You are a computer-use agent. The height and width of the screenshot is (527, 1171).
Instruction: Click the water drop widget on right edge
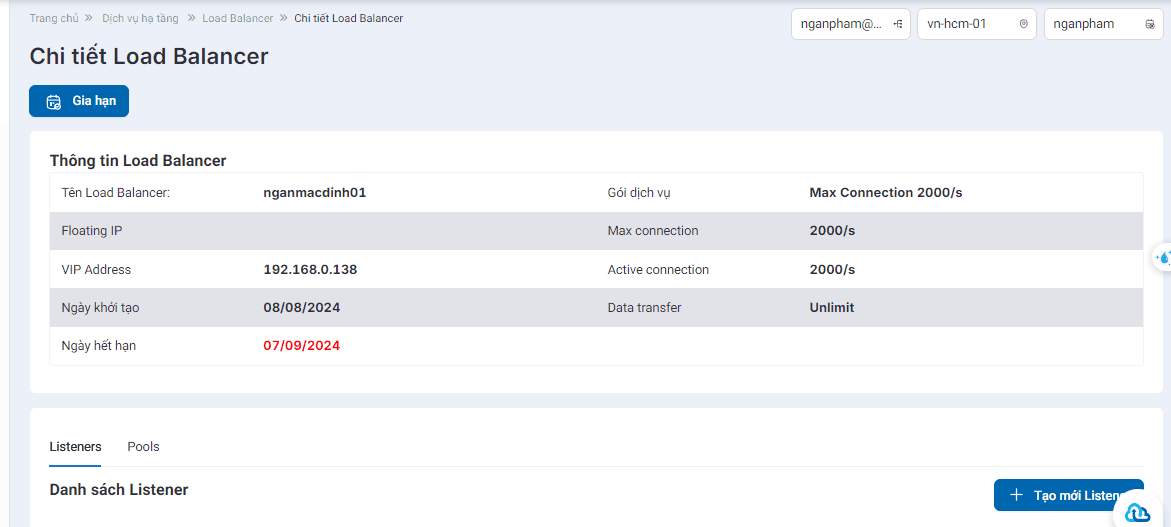click(x=1163, y=258)
